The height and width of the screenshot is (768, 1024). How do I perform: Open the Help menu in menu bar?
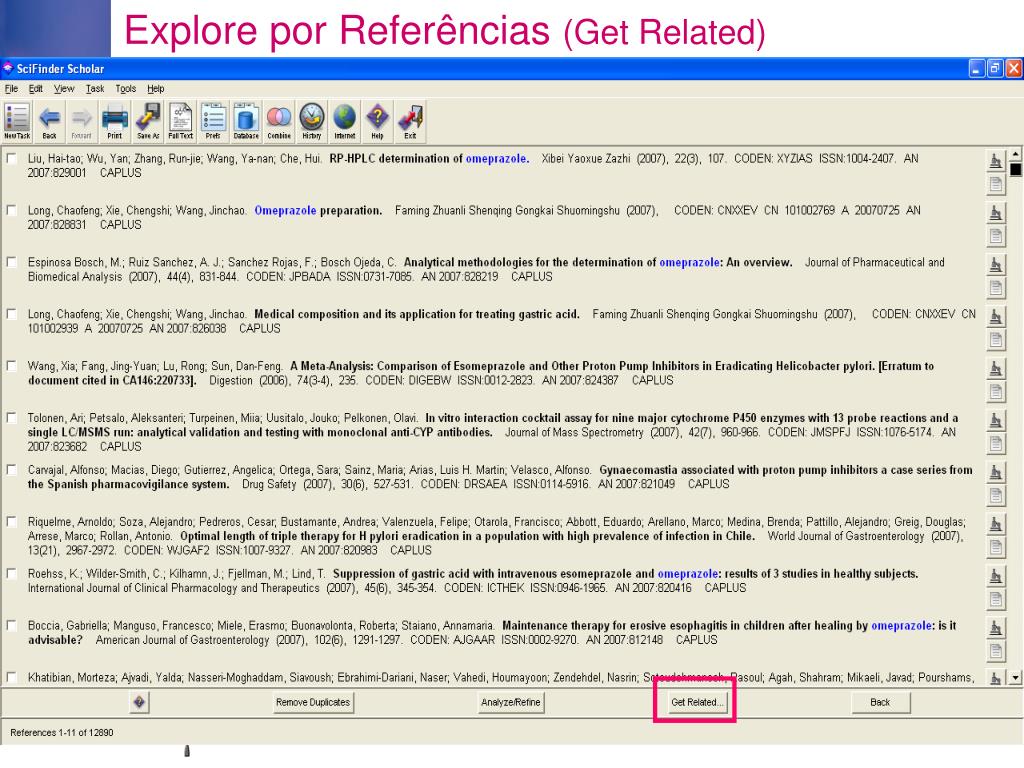point(155,89)
